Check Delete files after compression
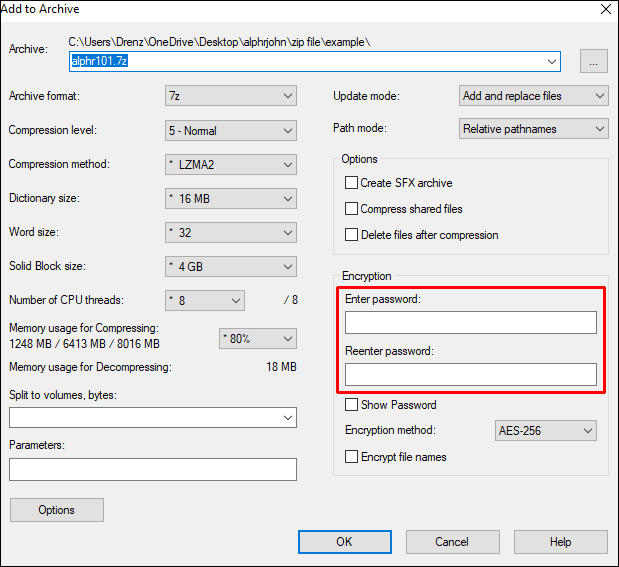 (352, 235)
